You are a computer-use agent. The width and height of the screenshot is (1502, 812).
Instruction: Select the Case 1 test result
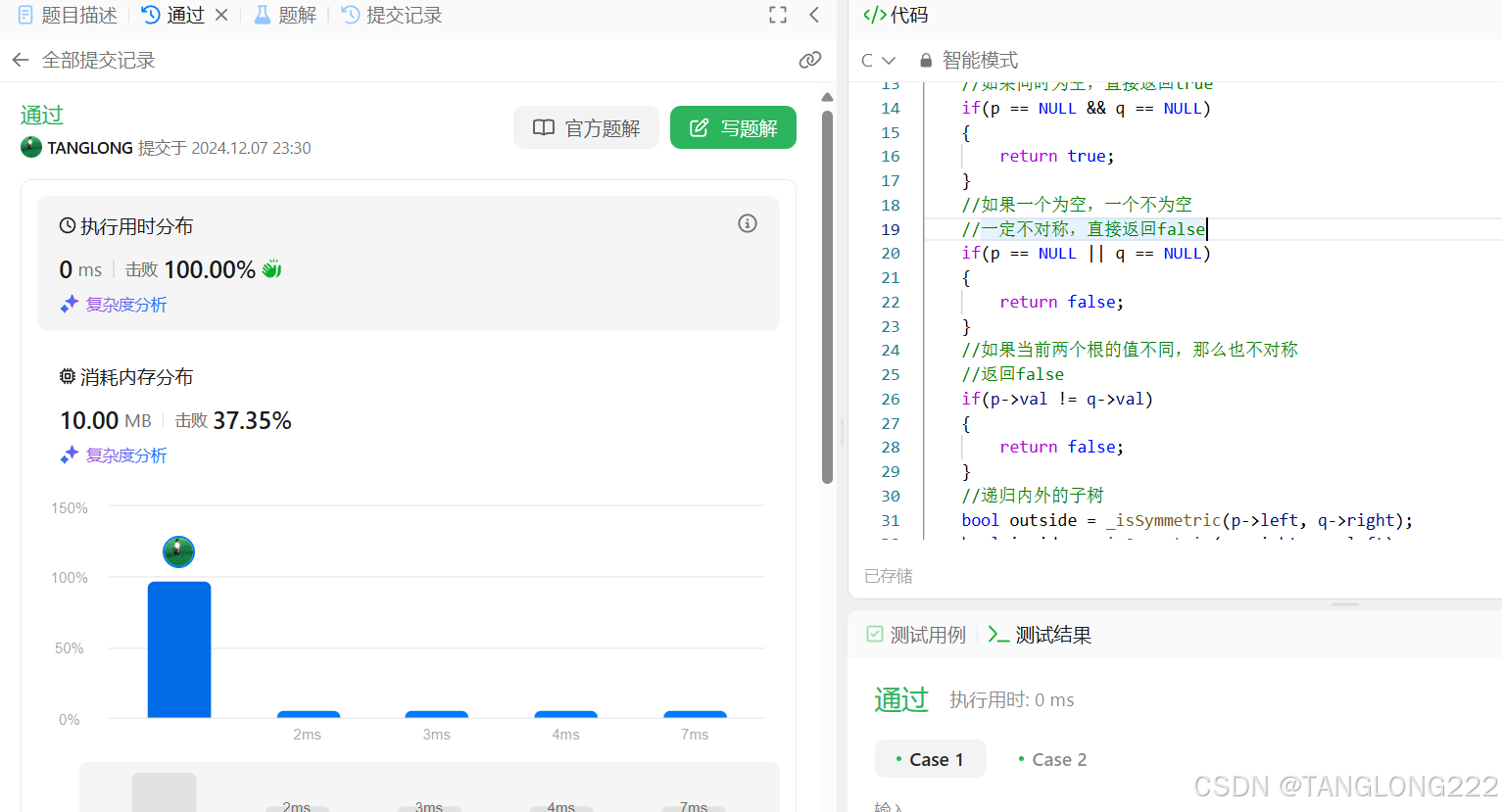coord(930,759)
